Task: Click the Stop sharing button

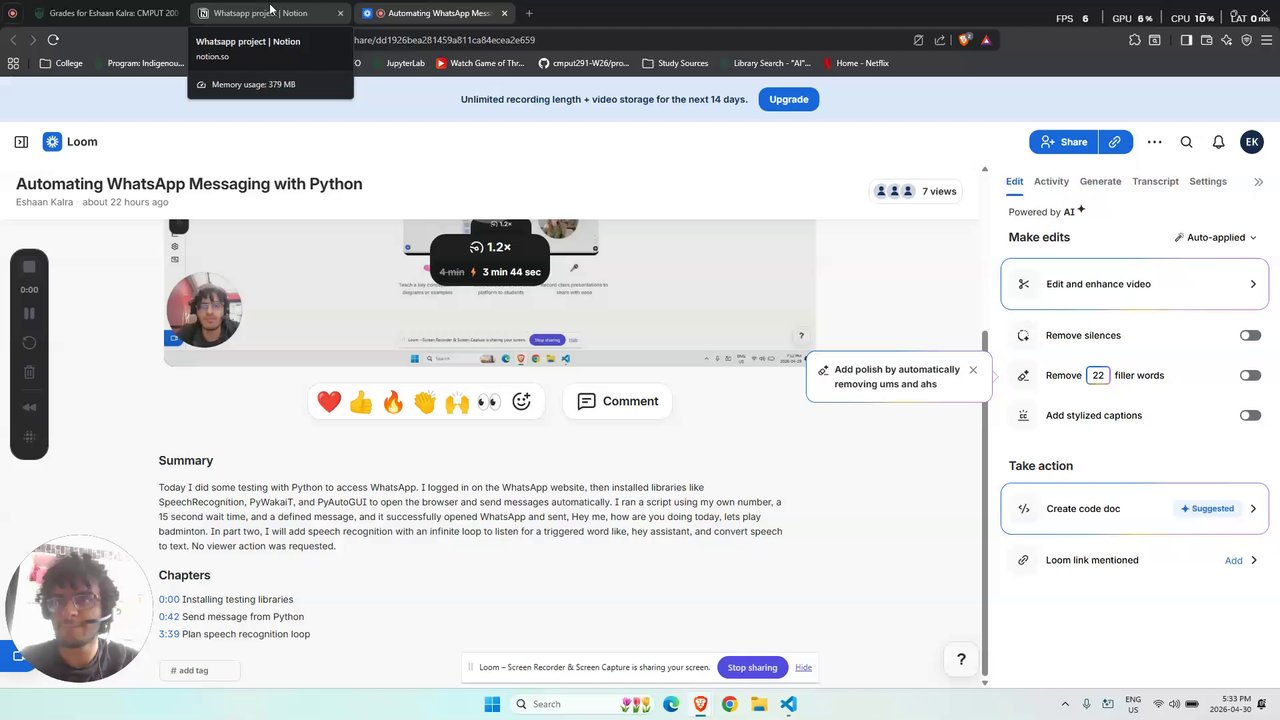Action: 752,668
